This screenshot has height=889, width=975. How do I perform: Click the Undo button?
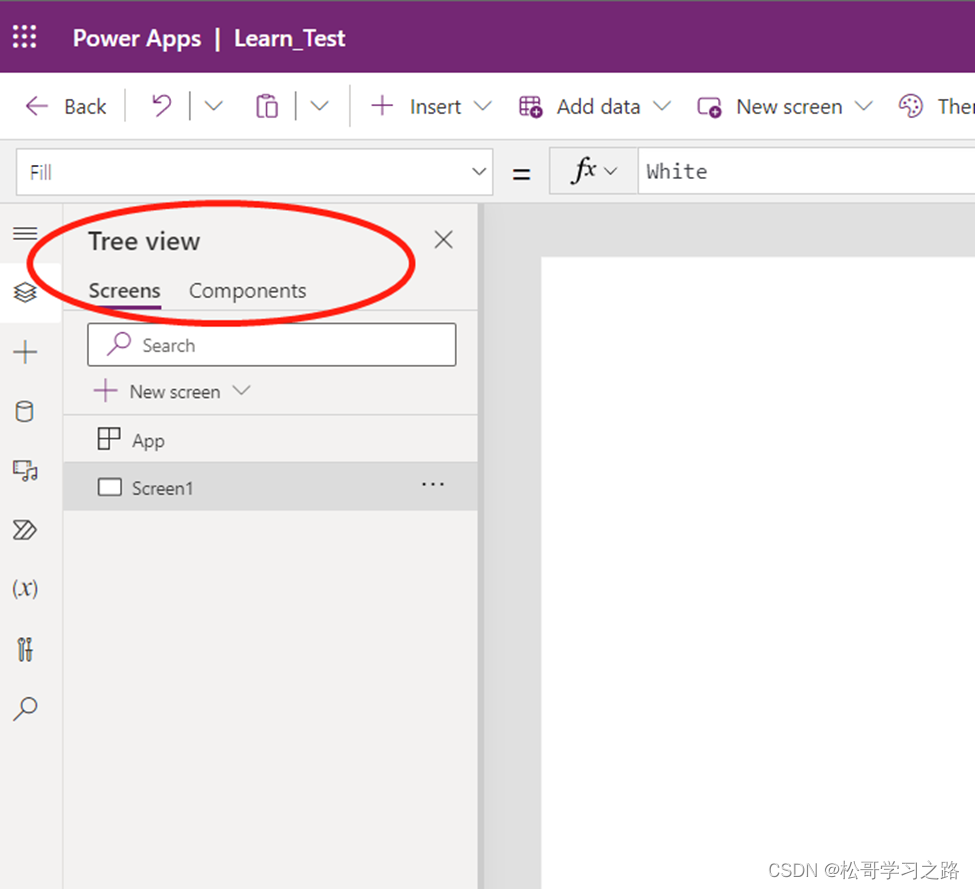click(161, 106)
